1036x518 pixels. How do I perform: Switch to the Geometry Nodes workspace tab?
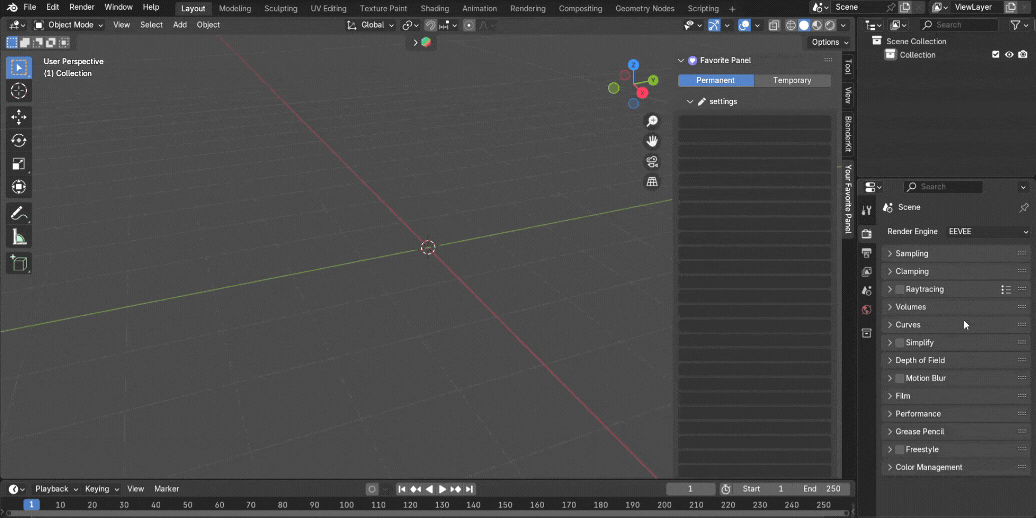click(x=645, y=9)
